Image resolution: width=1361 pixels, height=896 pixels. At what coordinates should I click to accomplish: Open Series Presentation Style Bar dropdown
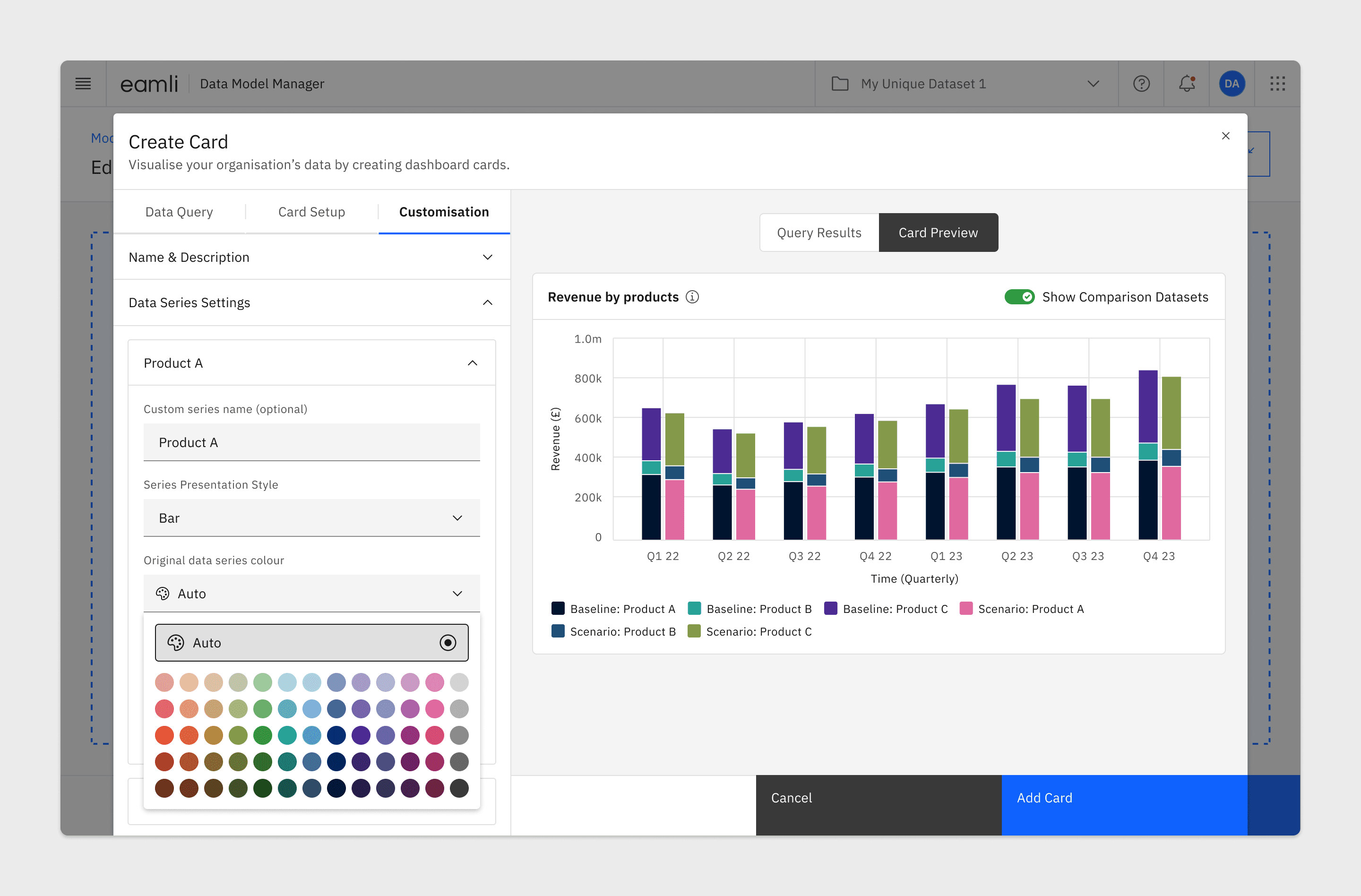coord(311,517)
